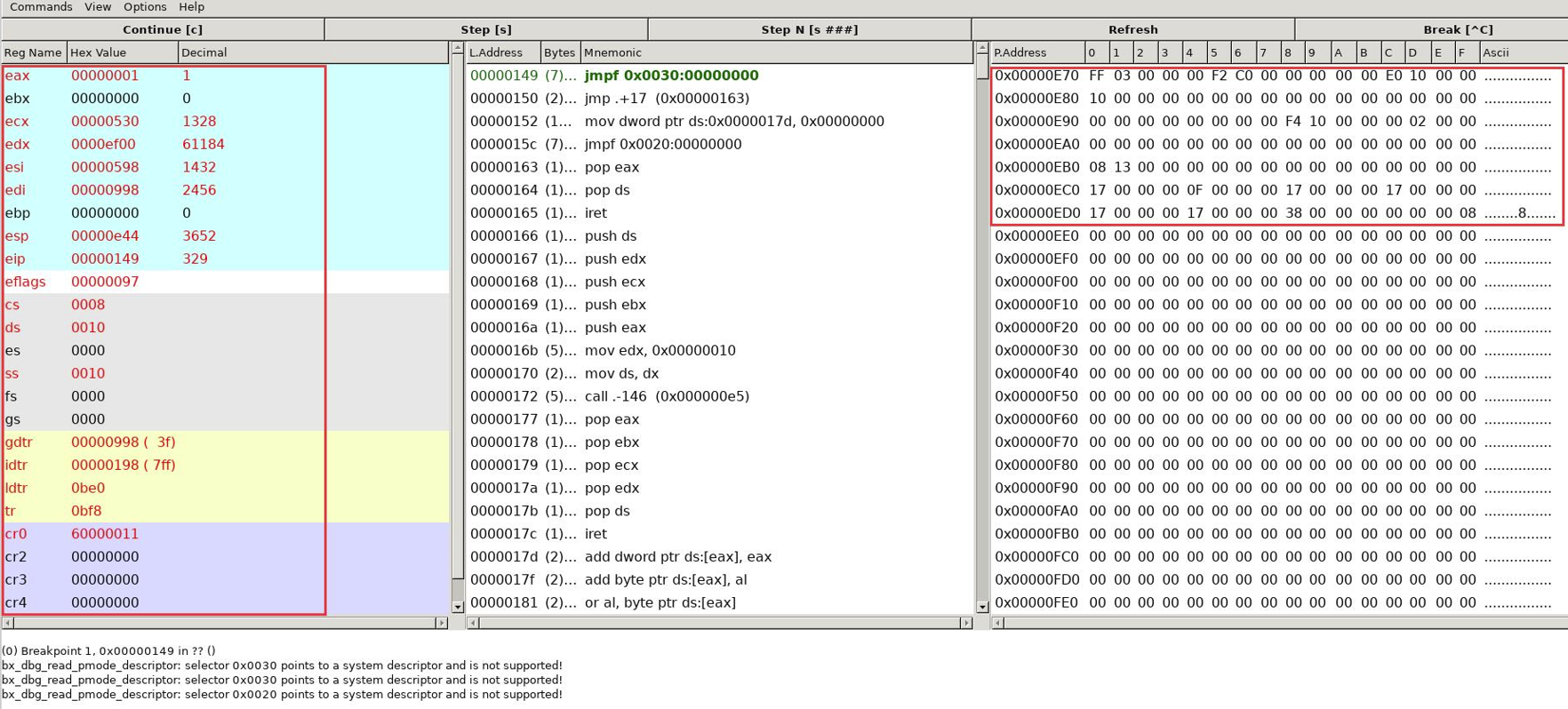Open the Commands menu
The image size is (1568, 709).
pos(41,7)
